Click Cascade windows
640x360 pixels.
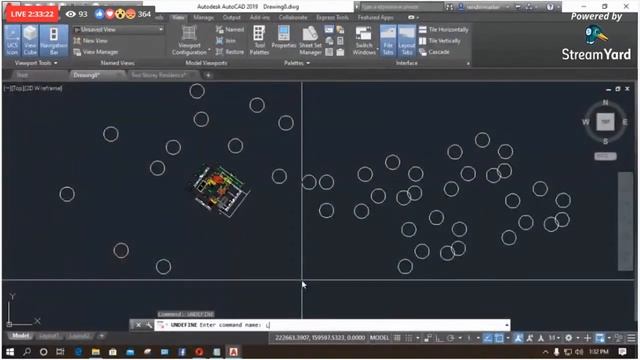[x=434, y=52]
